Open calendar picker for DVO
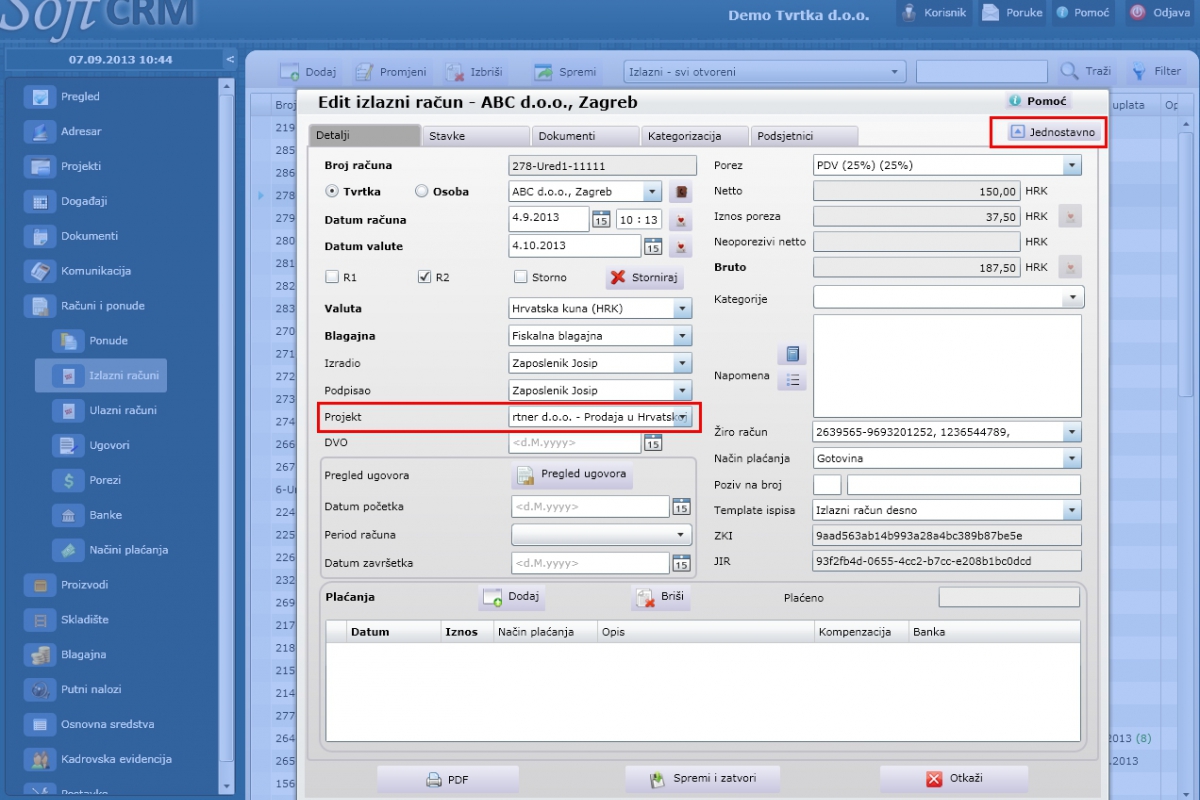Viewport: 1200px width, 800px height. [652, 442]
